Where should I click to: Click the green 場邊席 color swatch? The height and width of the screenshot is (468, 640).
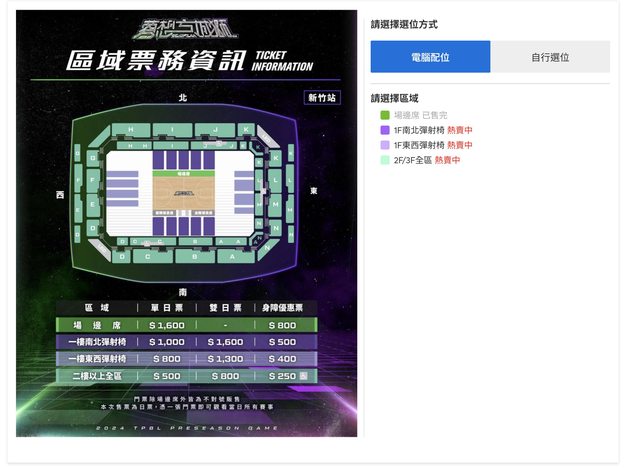point(385,116)
